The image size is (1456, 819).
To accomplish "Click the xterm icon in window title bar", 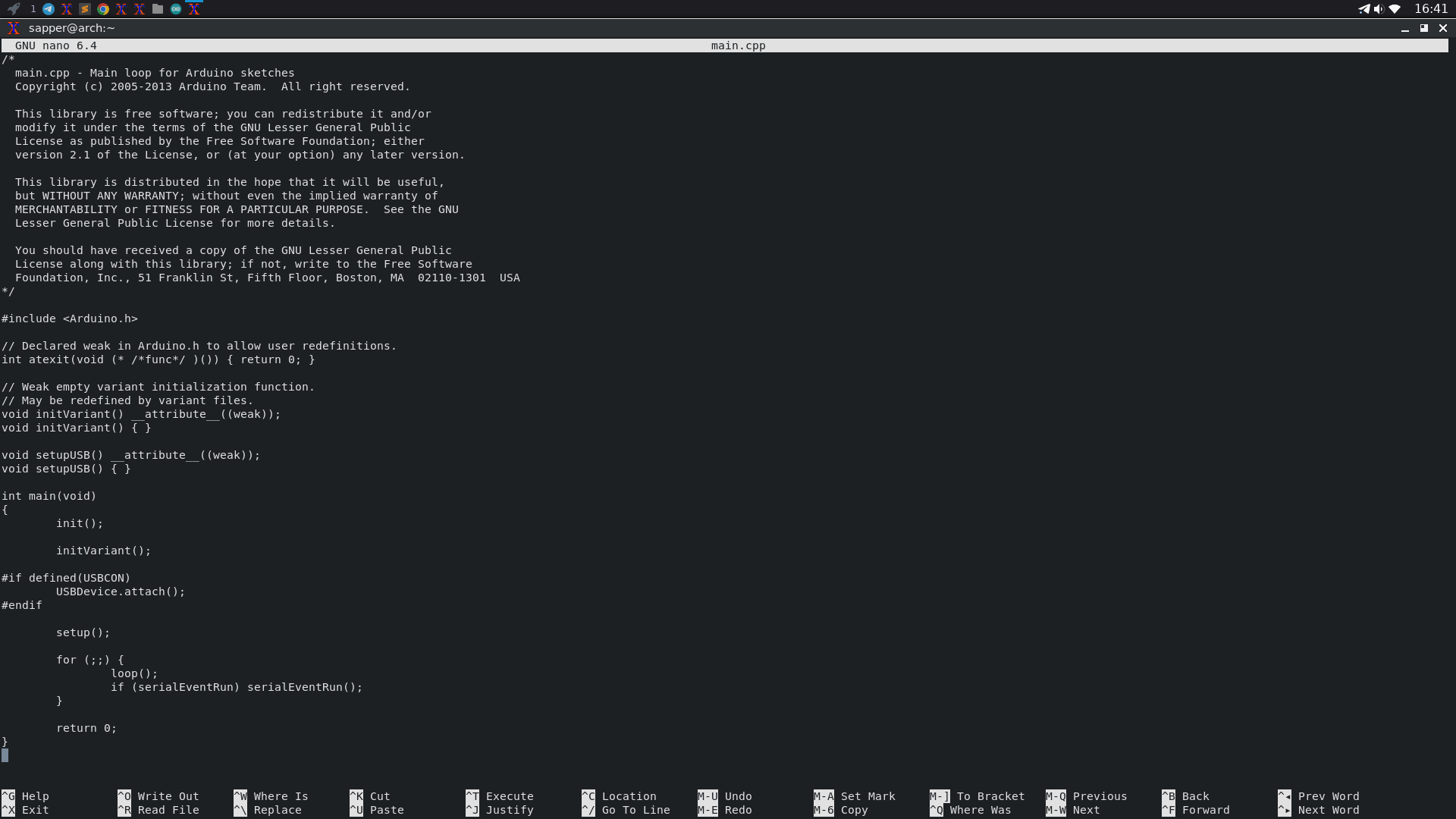I will (x=14, y=28).
